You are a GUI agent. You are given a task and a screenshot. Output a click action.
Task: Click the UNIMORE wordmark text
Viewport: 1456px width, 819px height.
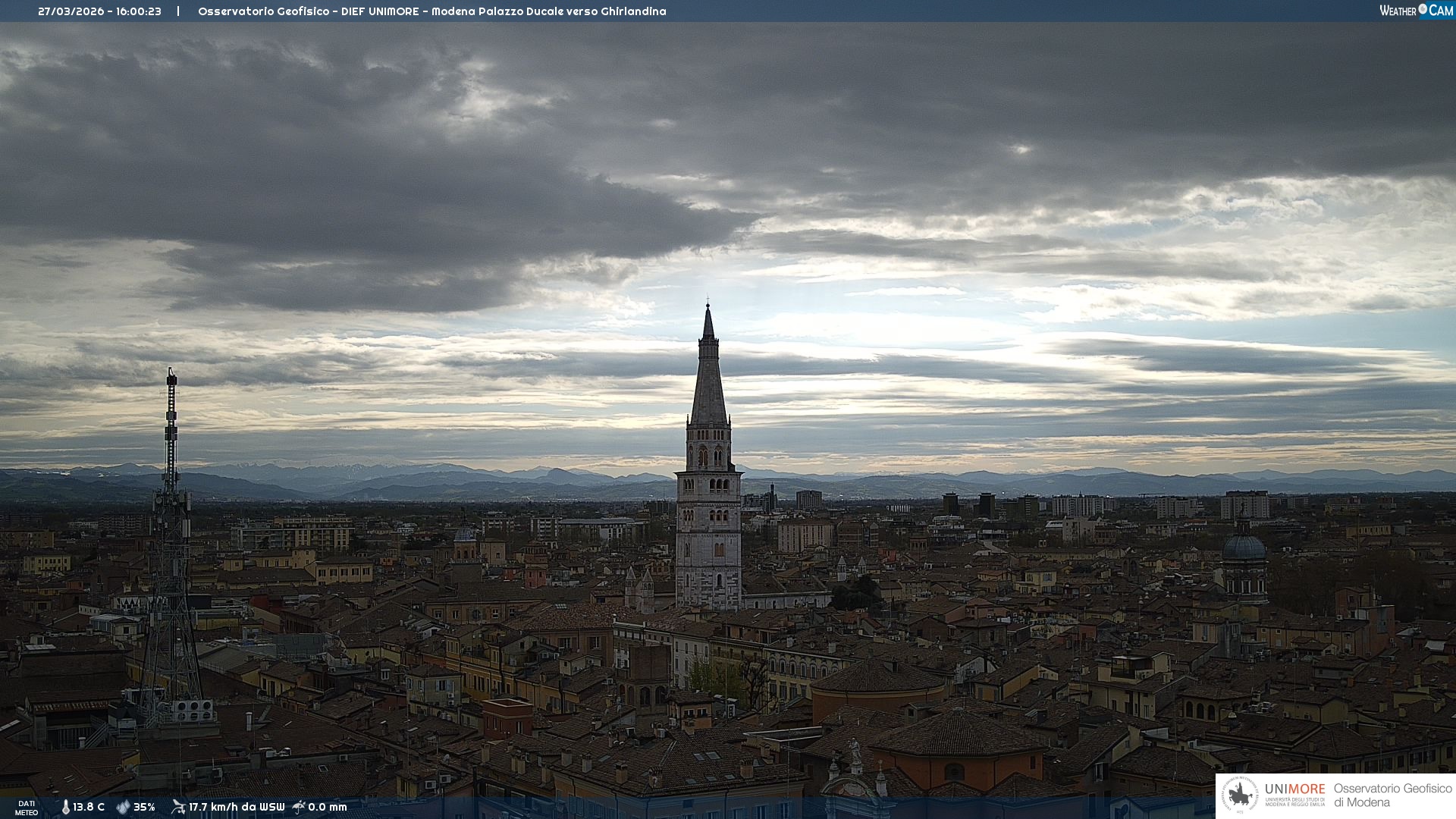click(1294, 789)
